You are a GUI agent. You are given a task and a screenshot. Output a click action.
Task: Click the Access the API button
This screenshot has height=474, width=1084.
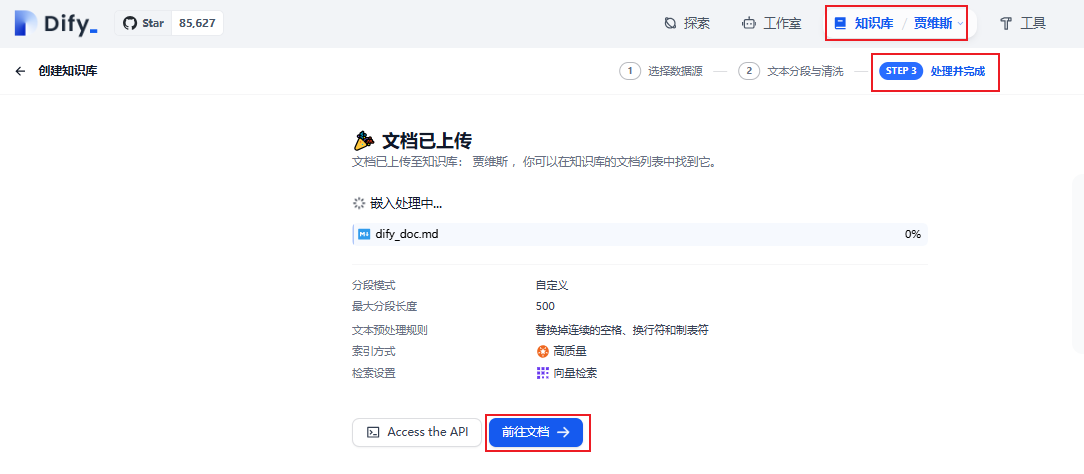tap(417, 433)
